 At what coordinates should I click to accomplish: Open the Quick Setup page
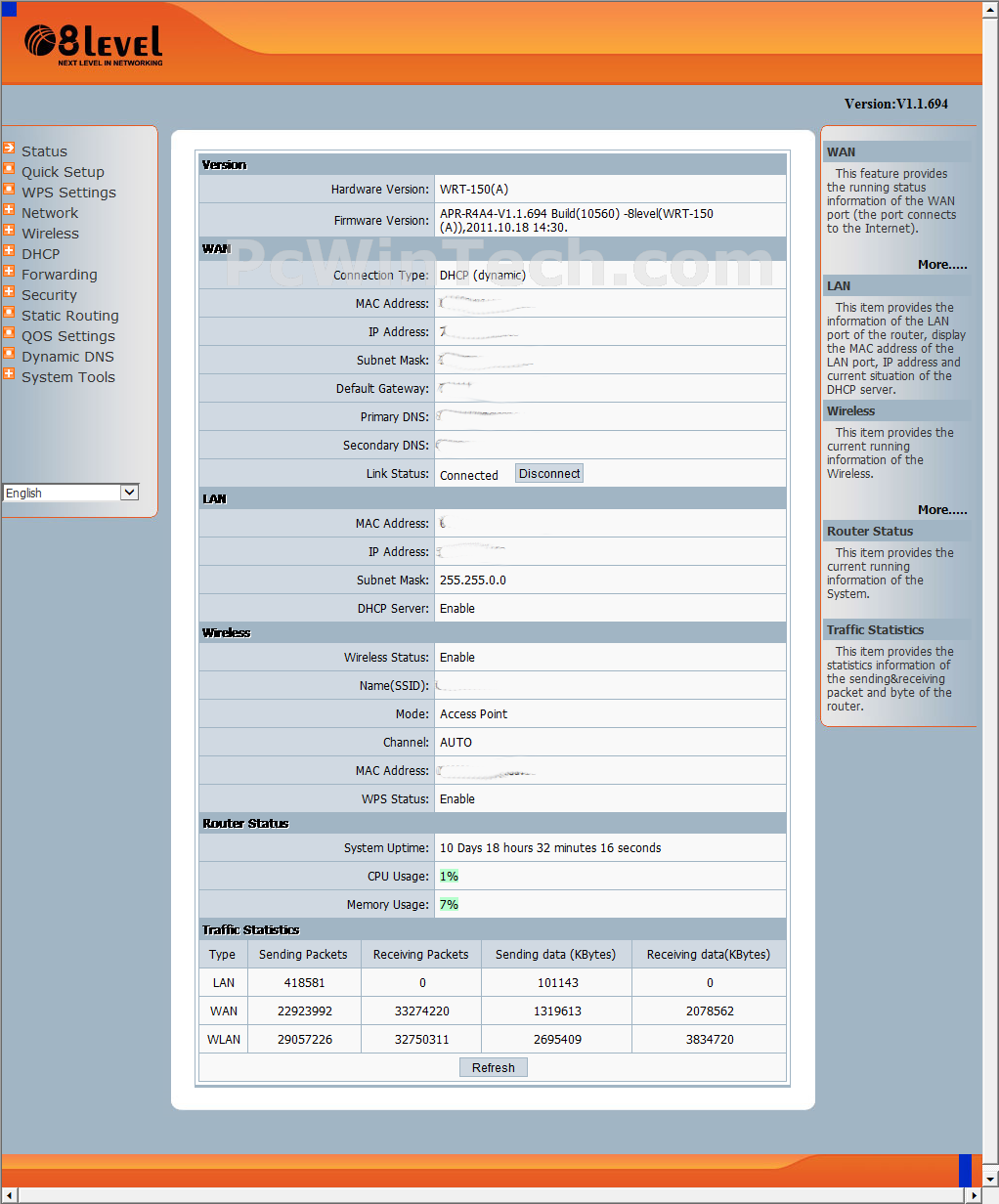63,172
